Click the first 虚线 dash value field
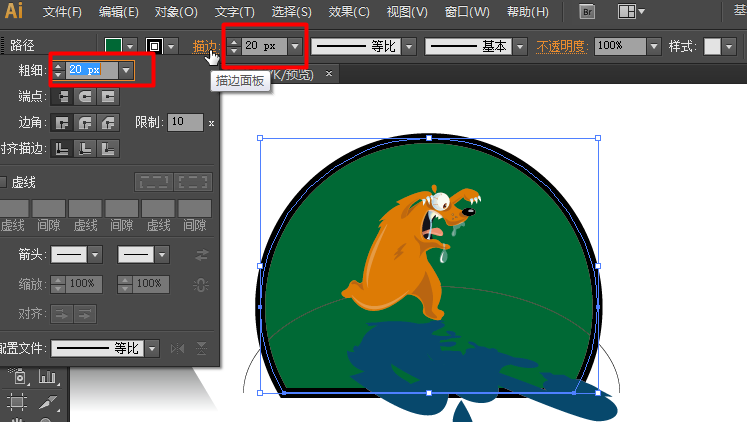 pos(12,209)
